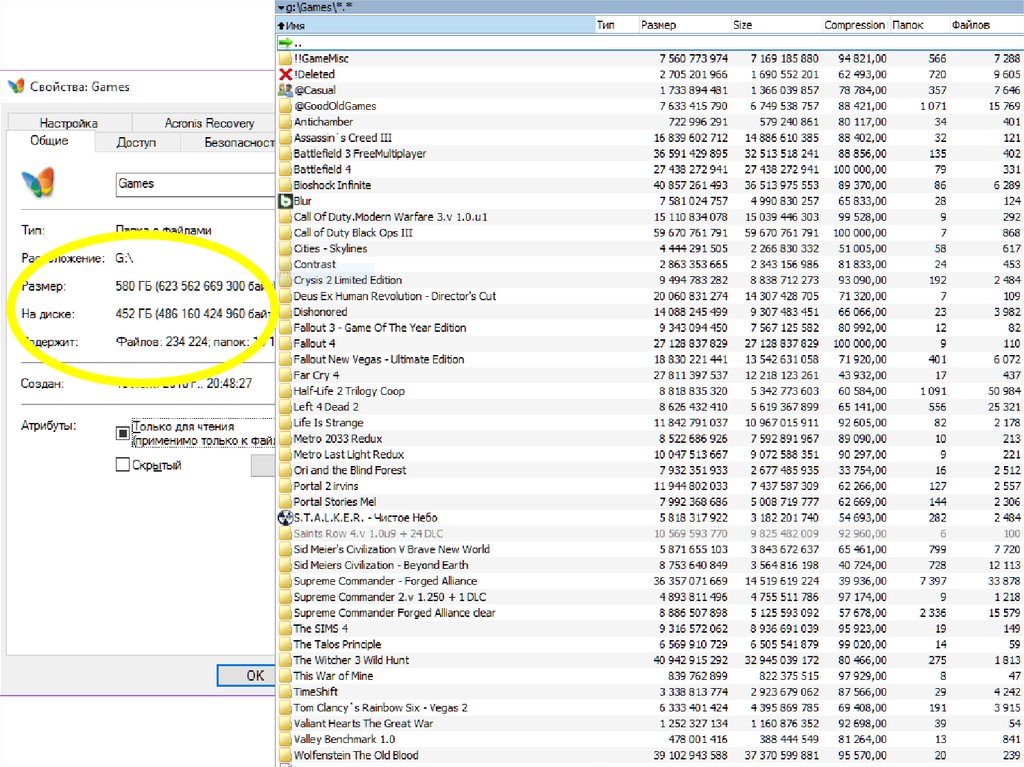Screen dimensions: 1024x767
Task: Click the green parent directory arrow
Action: (x=285, y=43)
